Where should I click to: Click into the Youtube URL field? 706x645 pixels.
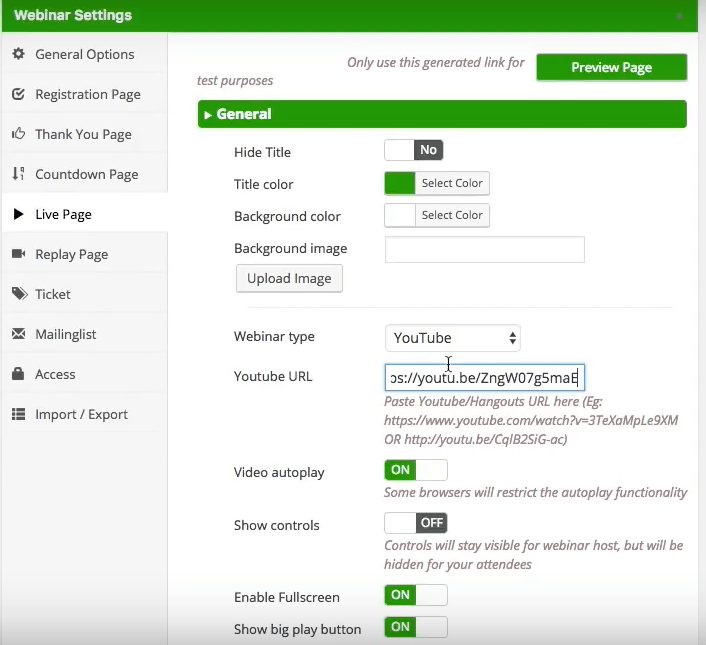coord(484,378)
